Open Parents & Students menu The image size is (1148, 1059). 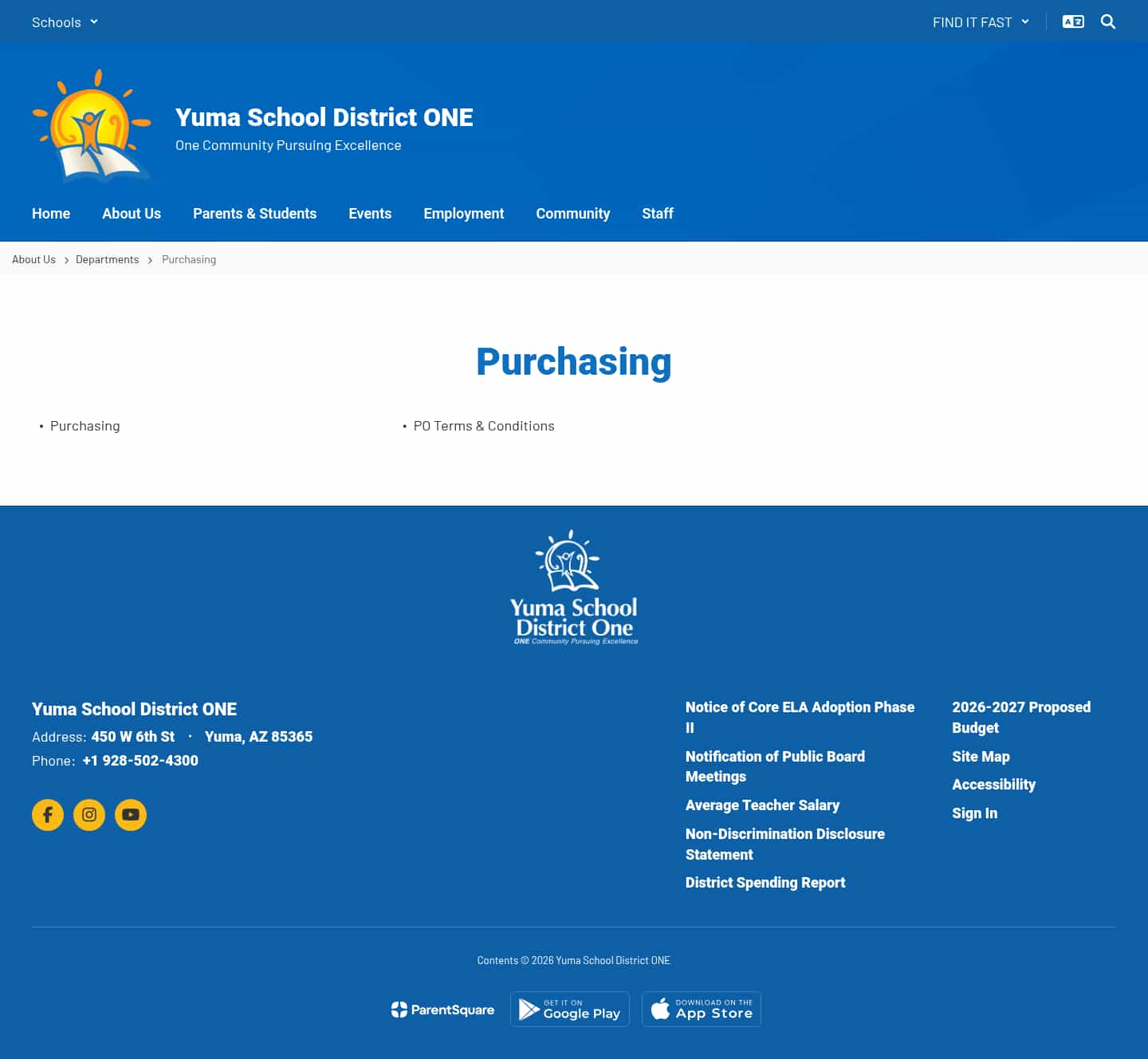255,214
